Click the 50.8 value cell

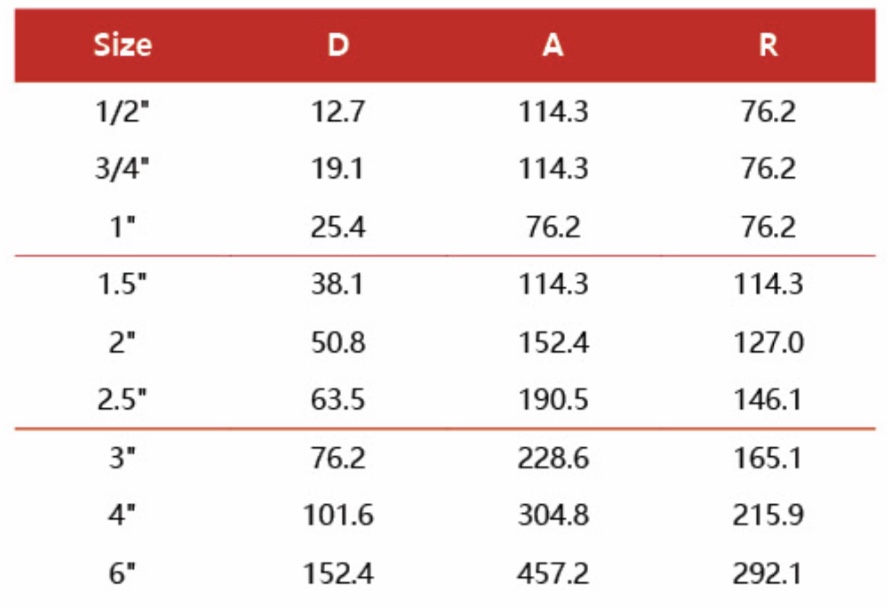(338, 343)
